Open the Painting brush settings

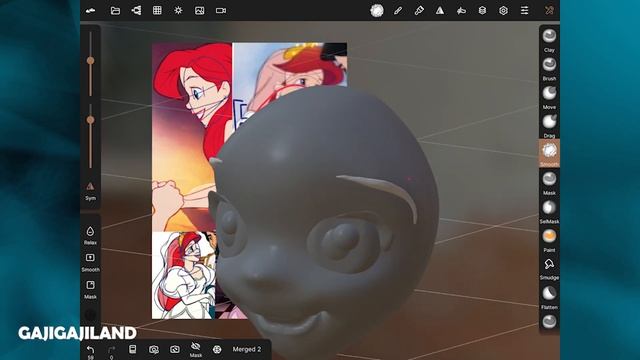pos(419,11)
